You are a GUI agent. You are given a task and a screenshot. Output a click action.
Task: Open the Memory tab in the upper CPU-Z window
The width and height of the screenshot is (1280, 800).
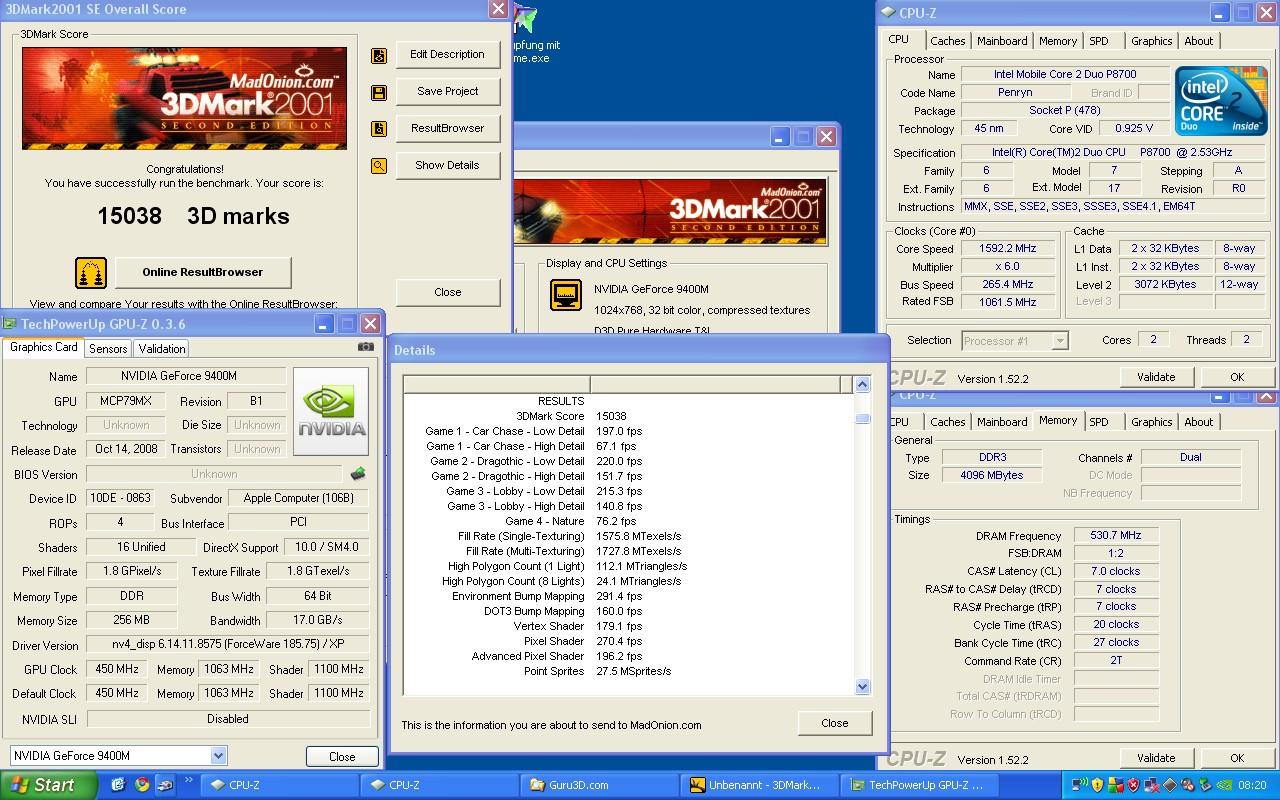[1058, 41]
